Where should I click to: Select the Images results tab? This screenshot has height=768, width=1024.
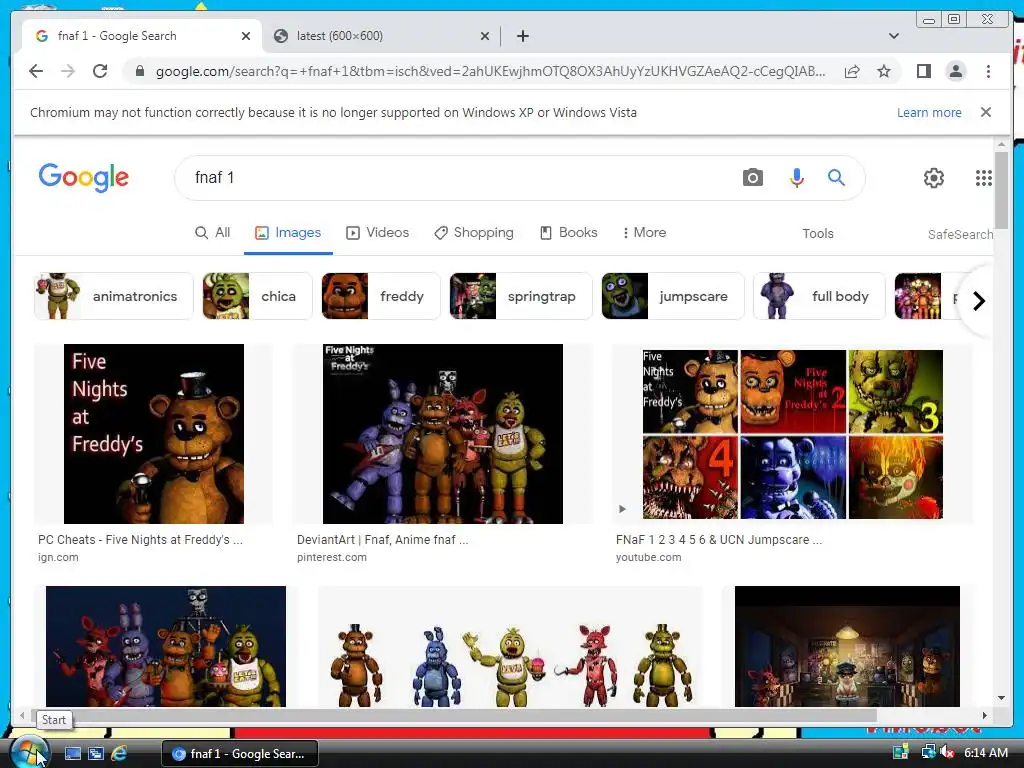coord(288,232)
